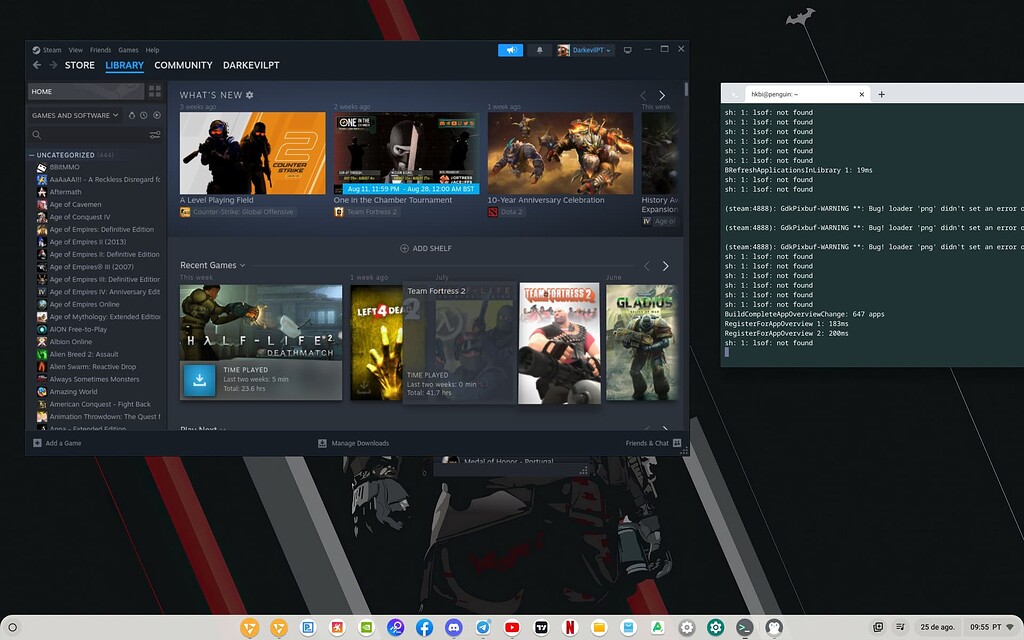Open the Help menu
Viewport: 1024px width, 640px height.
pyautogui.click(x=152, y=50)
